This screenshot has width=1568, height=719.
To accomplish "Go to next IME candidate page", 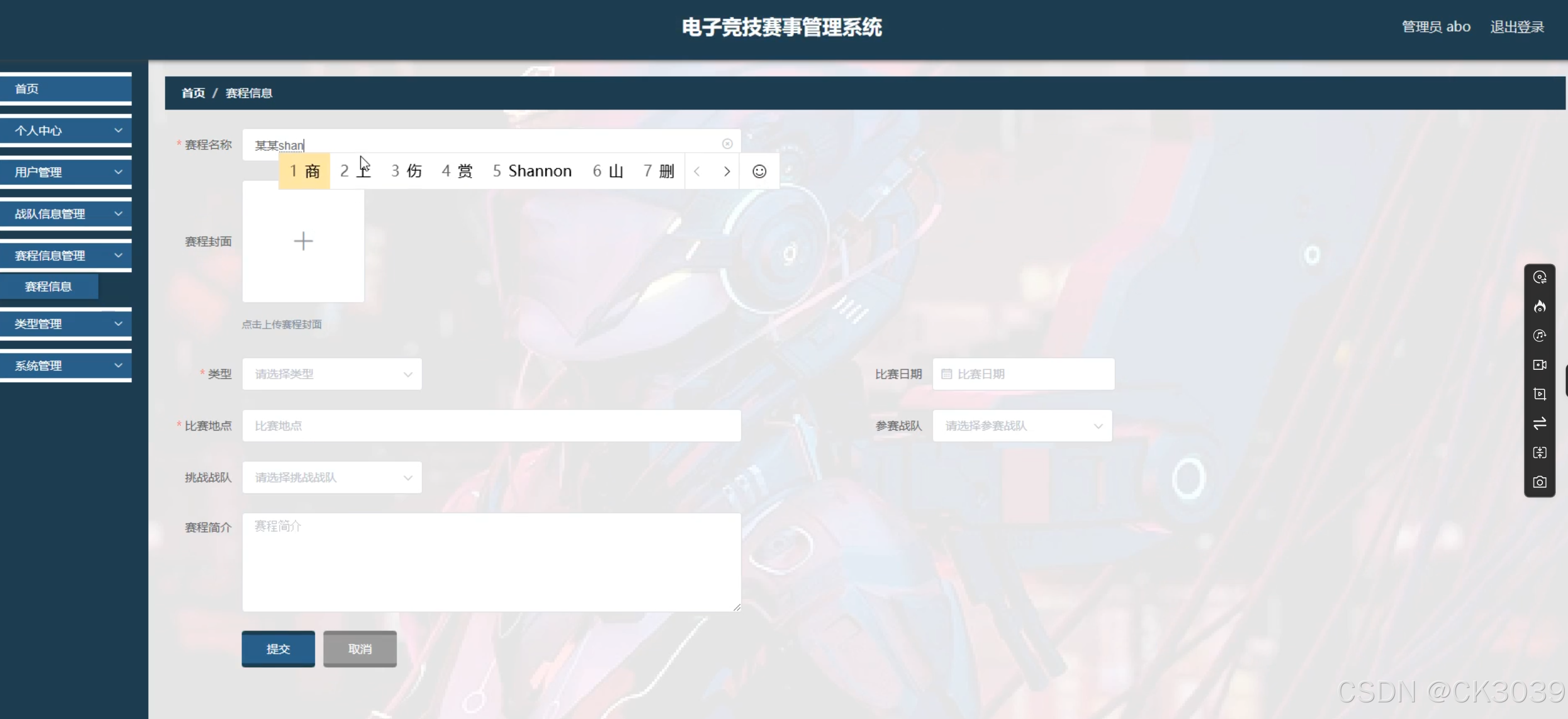I will [726, 172].
